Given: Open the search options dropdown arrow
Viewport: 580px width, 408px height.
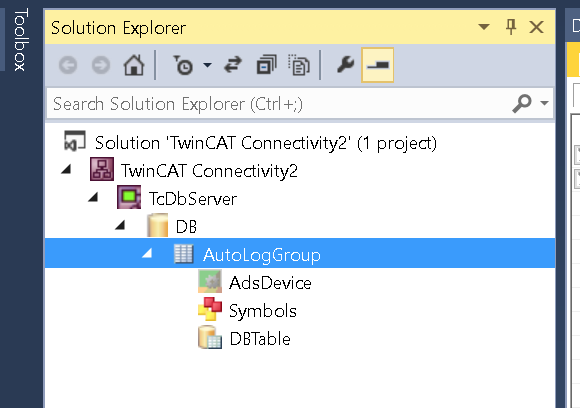Looking at the screenshot, I should click(544, 103).
